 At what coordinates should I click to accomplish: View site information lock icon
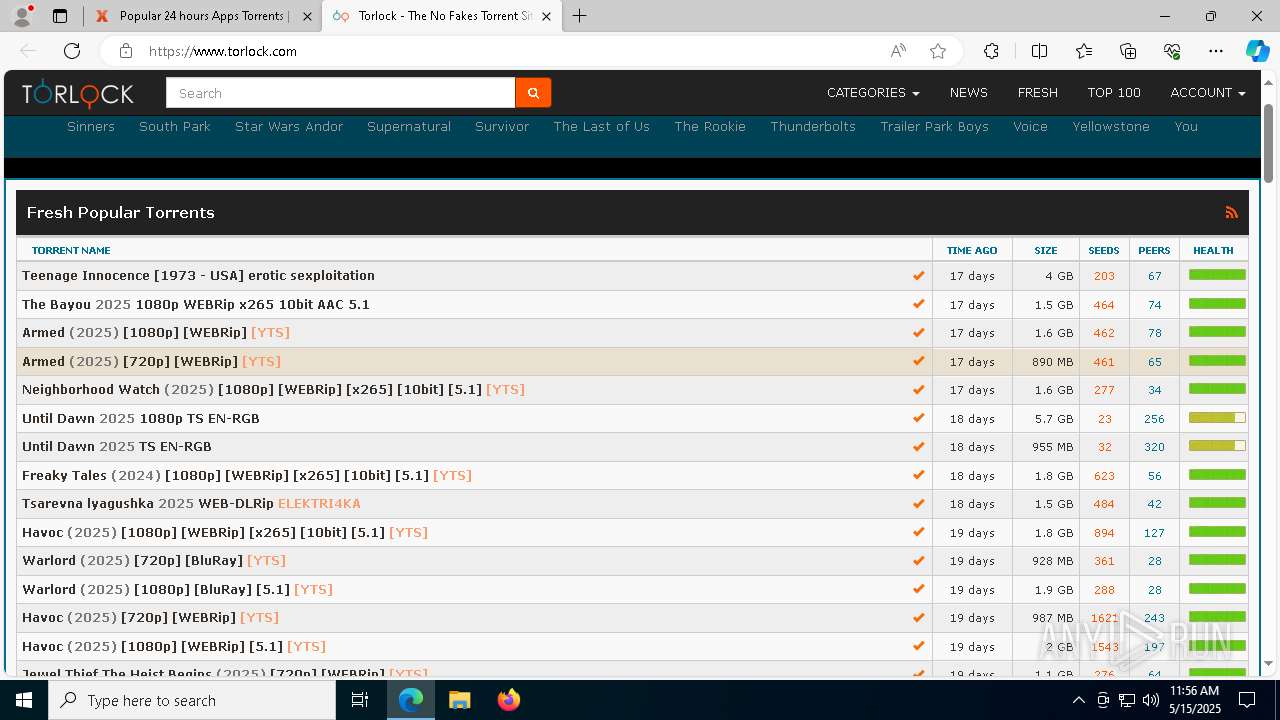tap(125, 51)
